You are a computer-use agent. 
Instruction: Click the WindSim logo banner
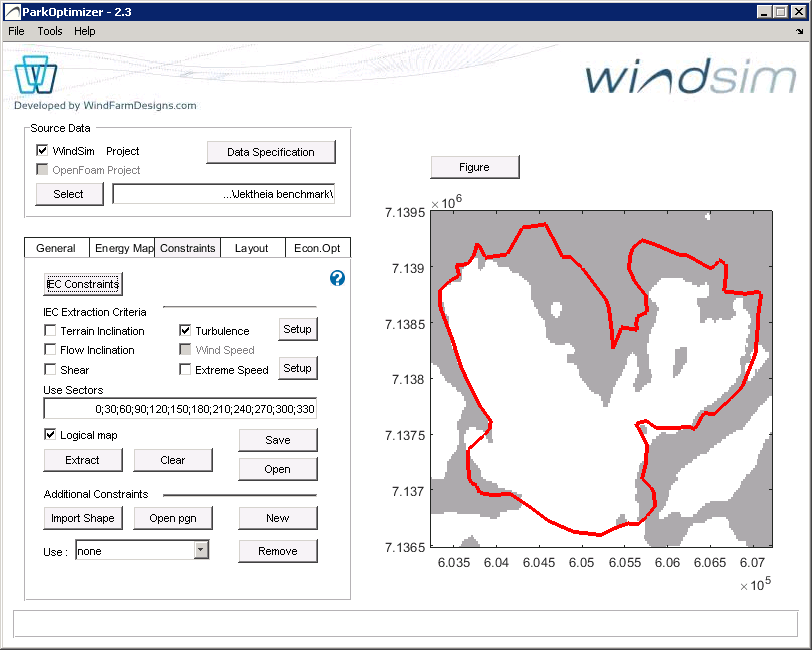(690, 77)
